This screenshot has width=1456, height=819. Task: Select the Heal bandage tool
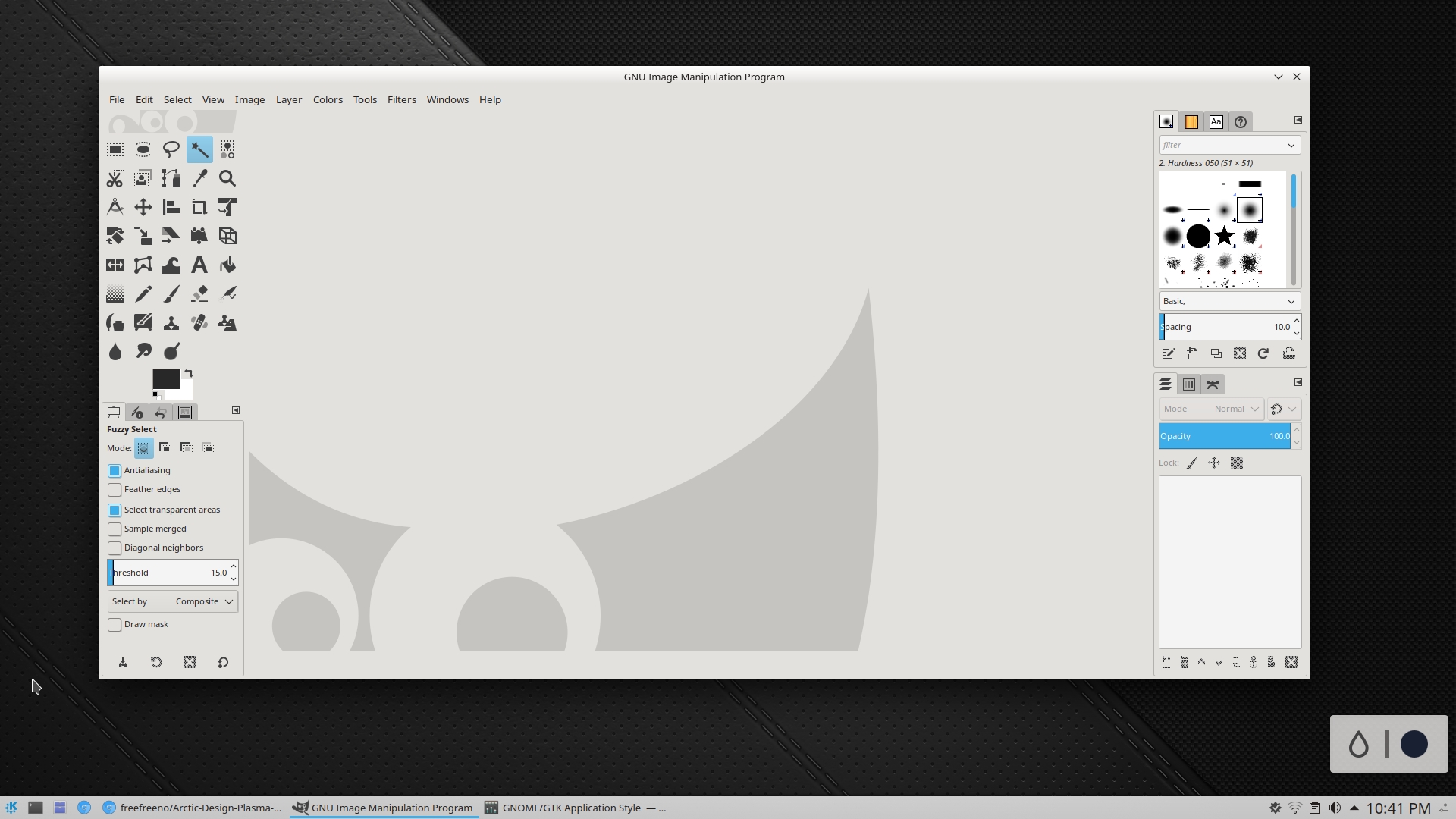click(199, 322)
